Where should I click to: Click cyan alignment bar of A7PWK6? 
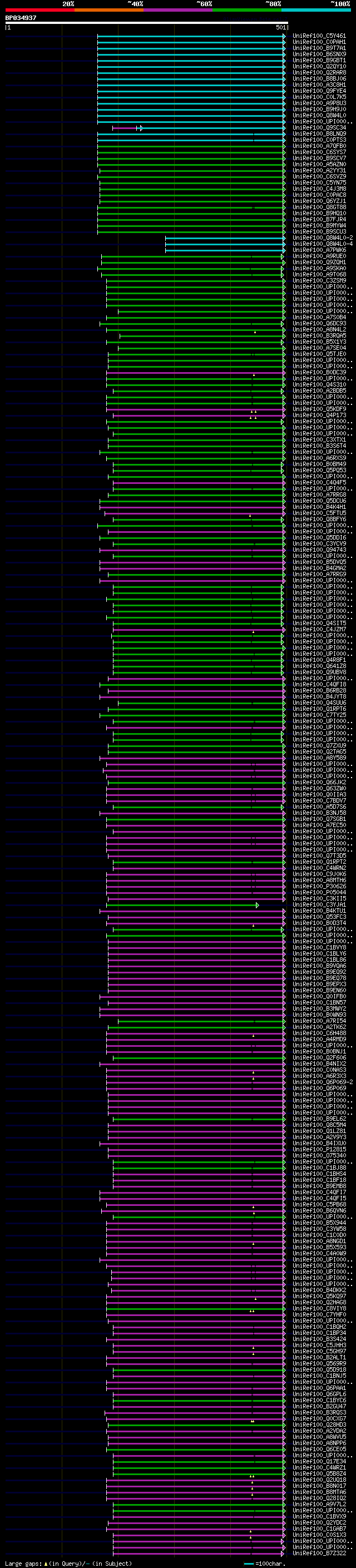coord(225,250)
